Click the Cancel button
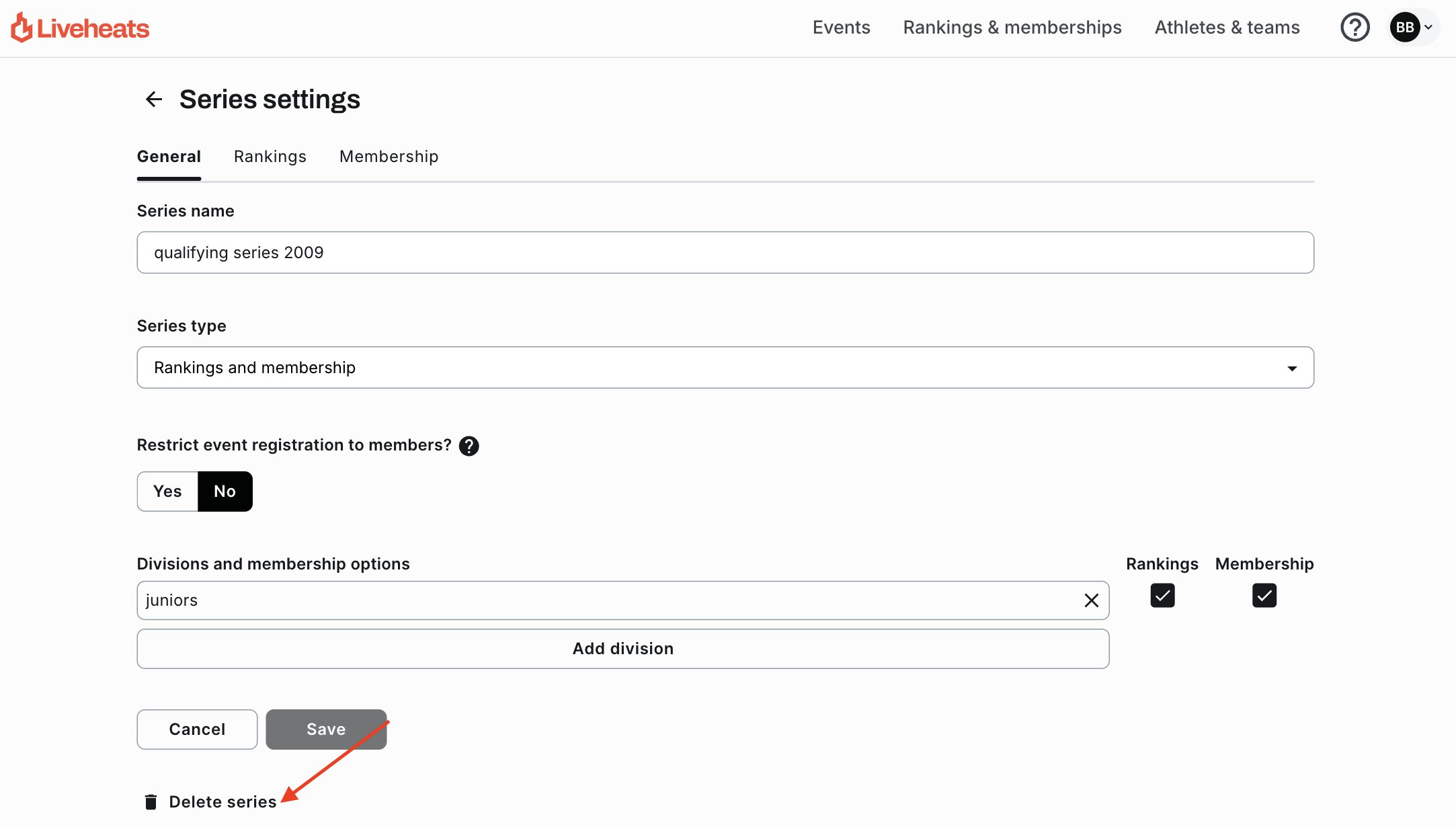 pyautogui.click(x=197, y=730)
